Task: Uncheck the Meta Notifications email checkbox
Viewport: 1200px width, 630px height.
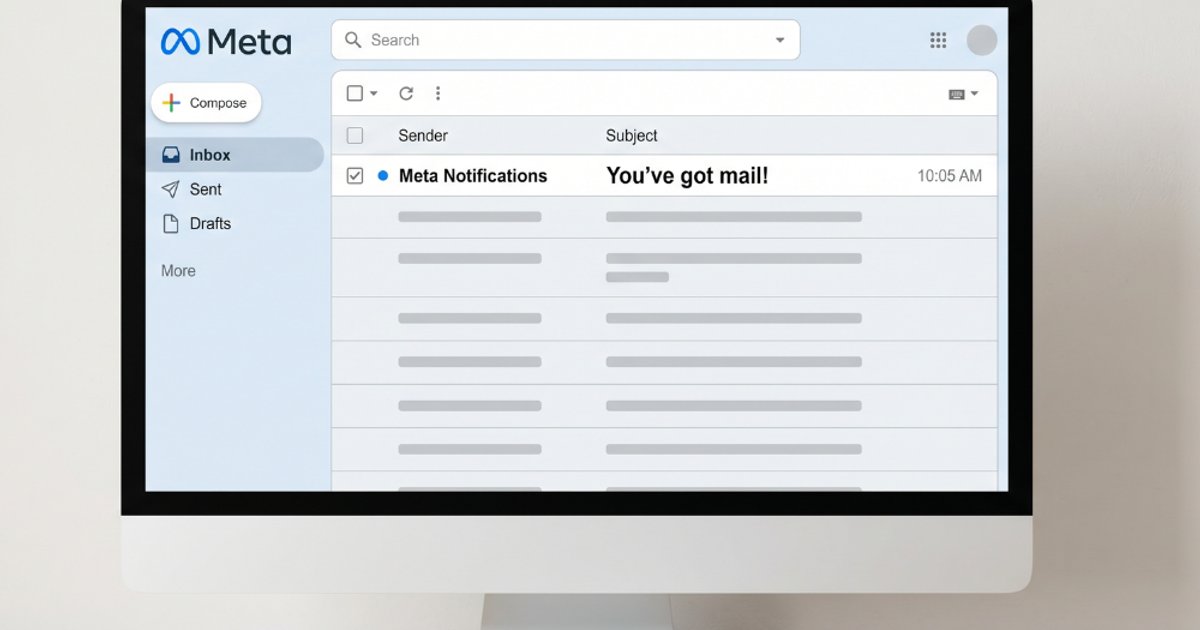Action: click(x=355, y=176)
